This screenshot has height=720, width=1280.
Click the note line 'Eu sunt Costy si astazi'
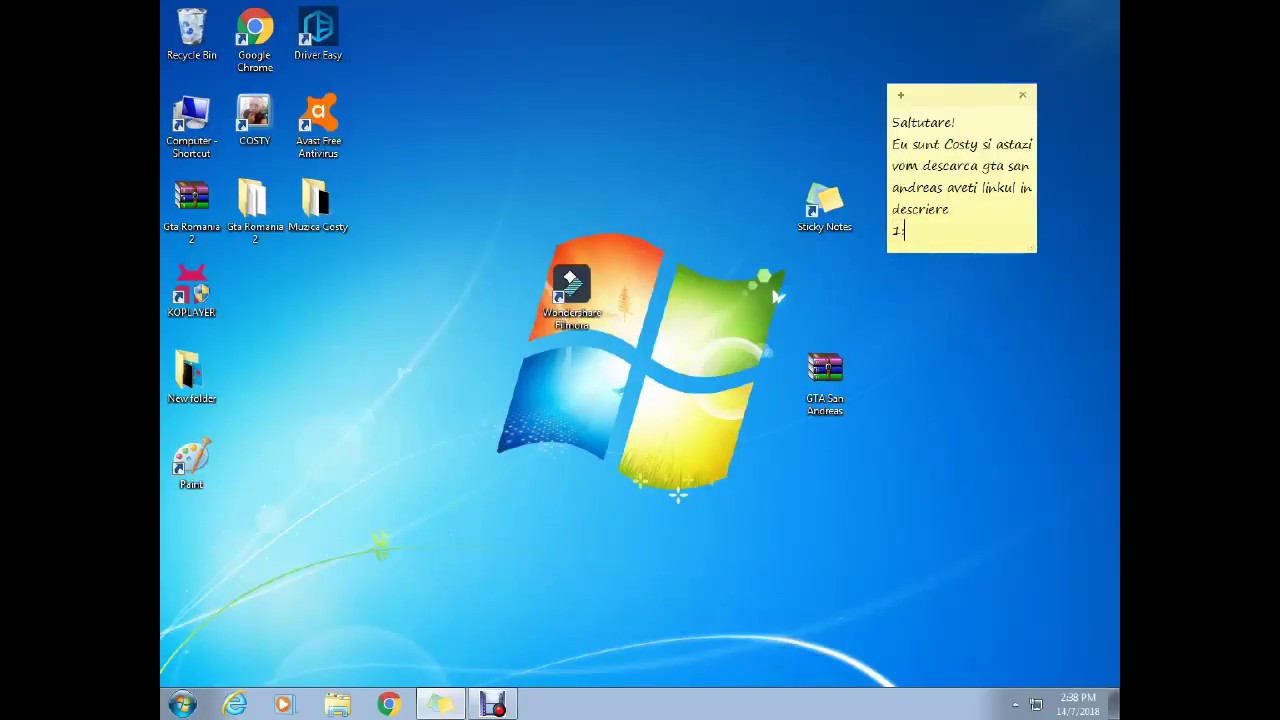pyautogui.click(x=962, y=144)
